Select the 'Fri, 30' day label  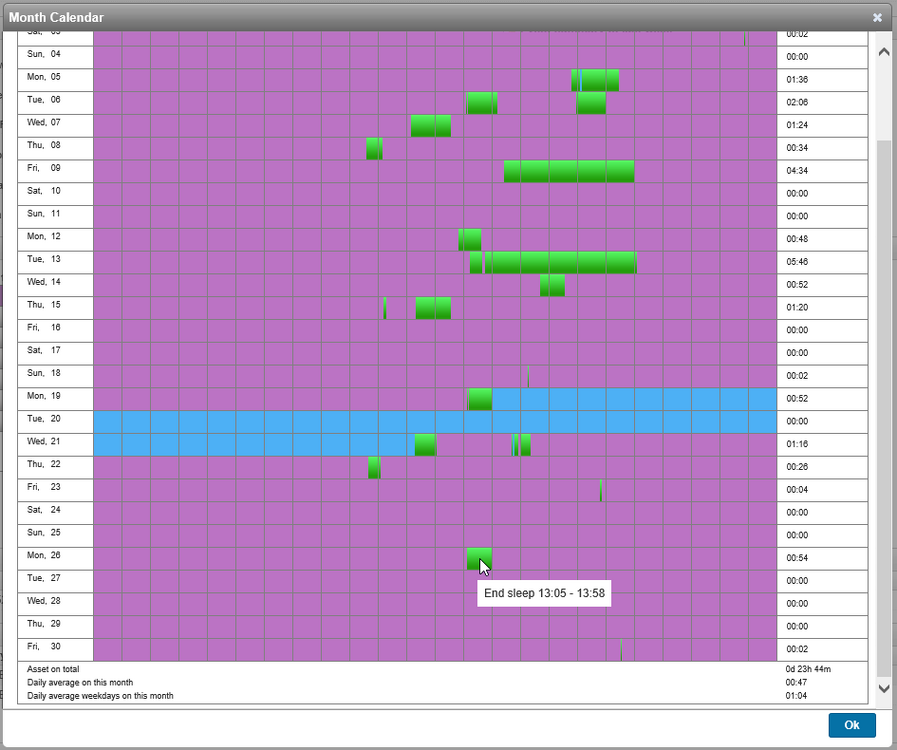(43, 646)
